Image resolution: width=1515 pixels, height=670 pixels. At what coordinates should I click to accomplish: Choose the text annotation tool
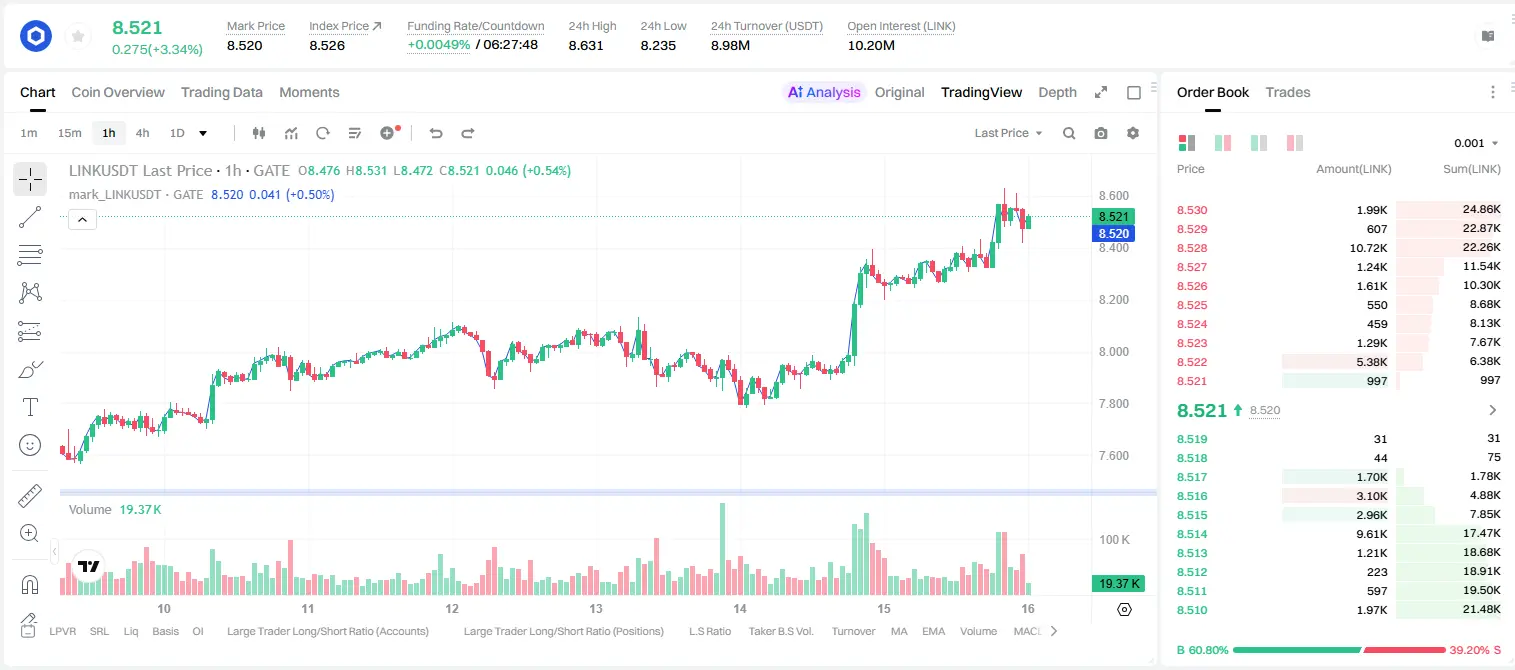click(30, 407)
